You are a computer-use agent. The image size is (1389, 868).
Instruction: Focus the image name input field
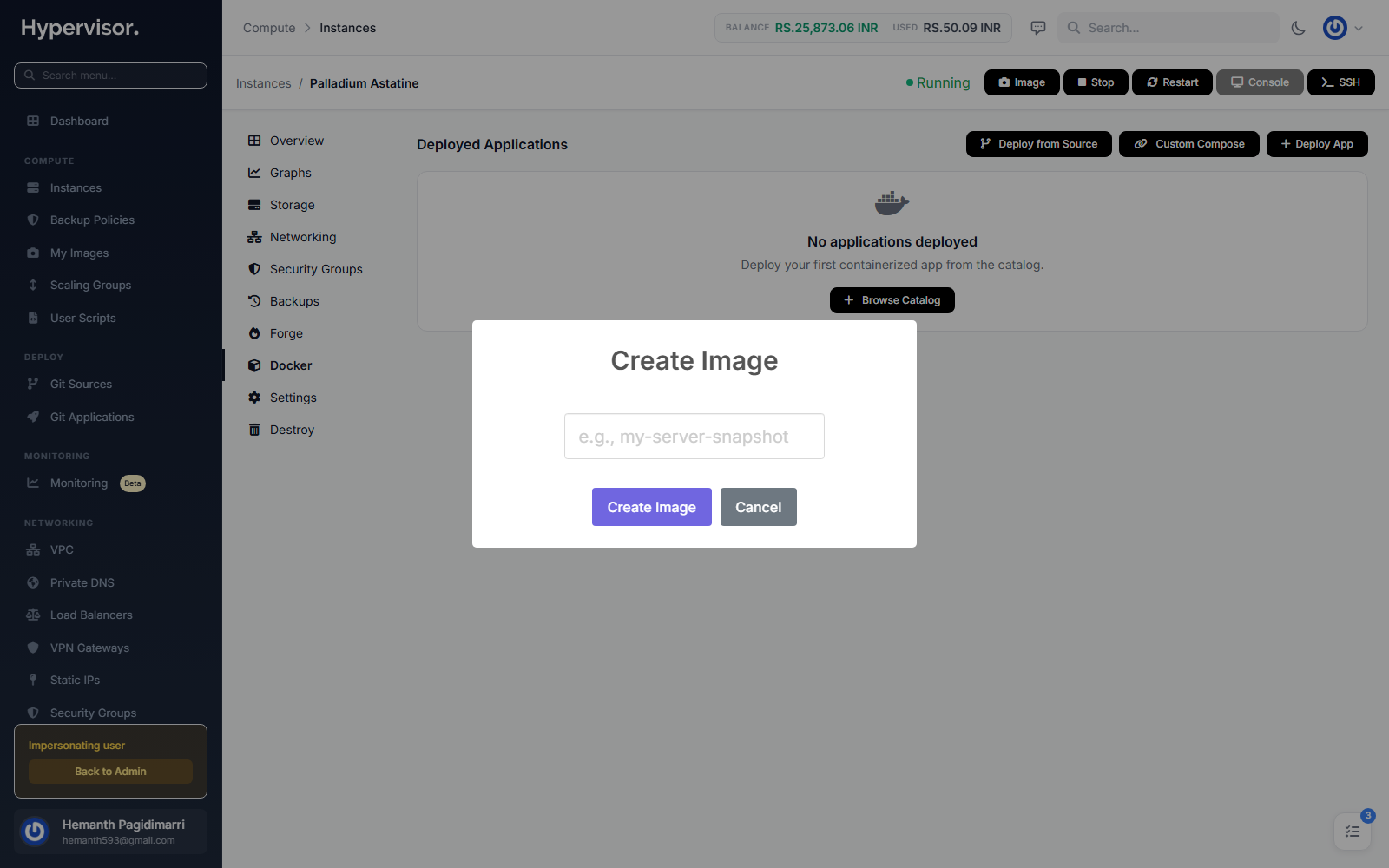[x=694, y=437]
